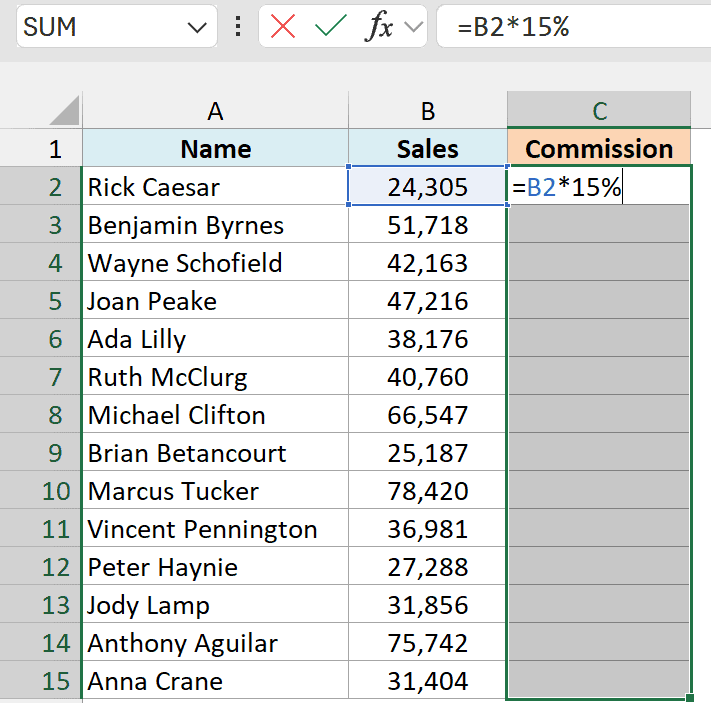The height and width of the screenshot is (703, 711).
Task: Click the fill handle below Commission range
Action: tap(690, 698)
